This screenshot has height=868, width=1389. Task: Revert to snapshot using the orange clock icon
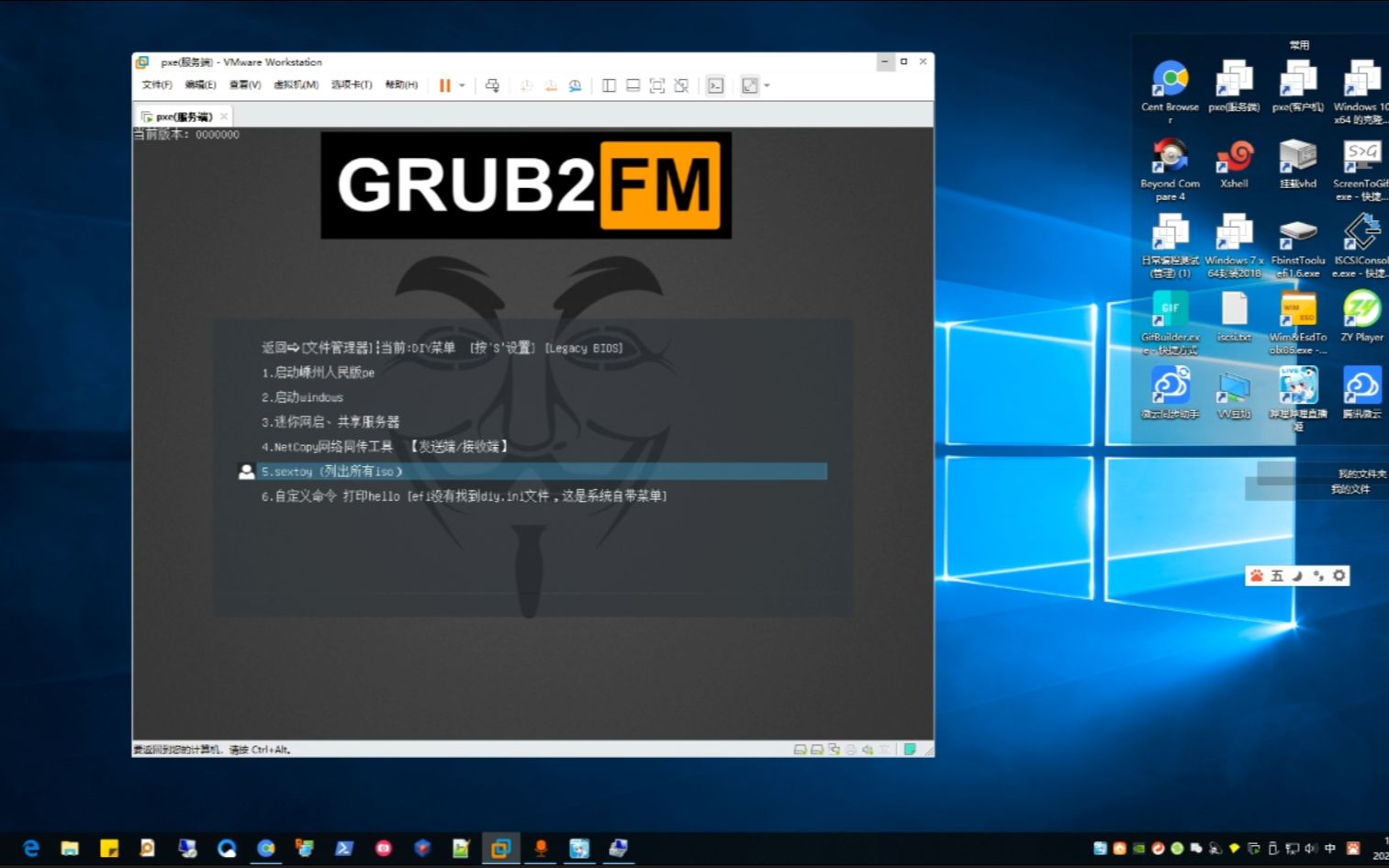tap(551, 85)
